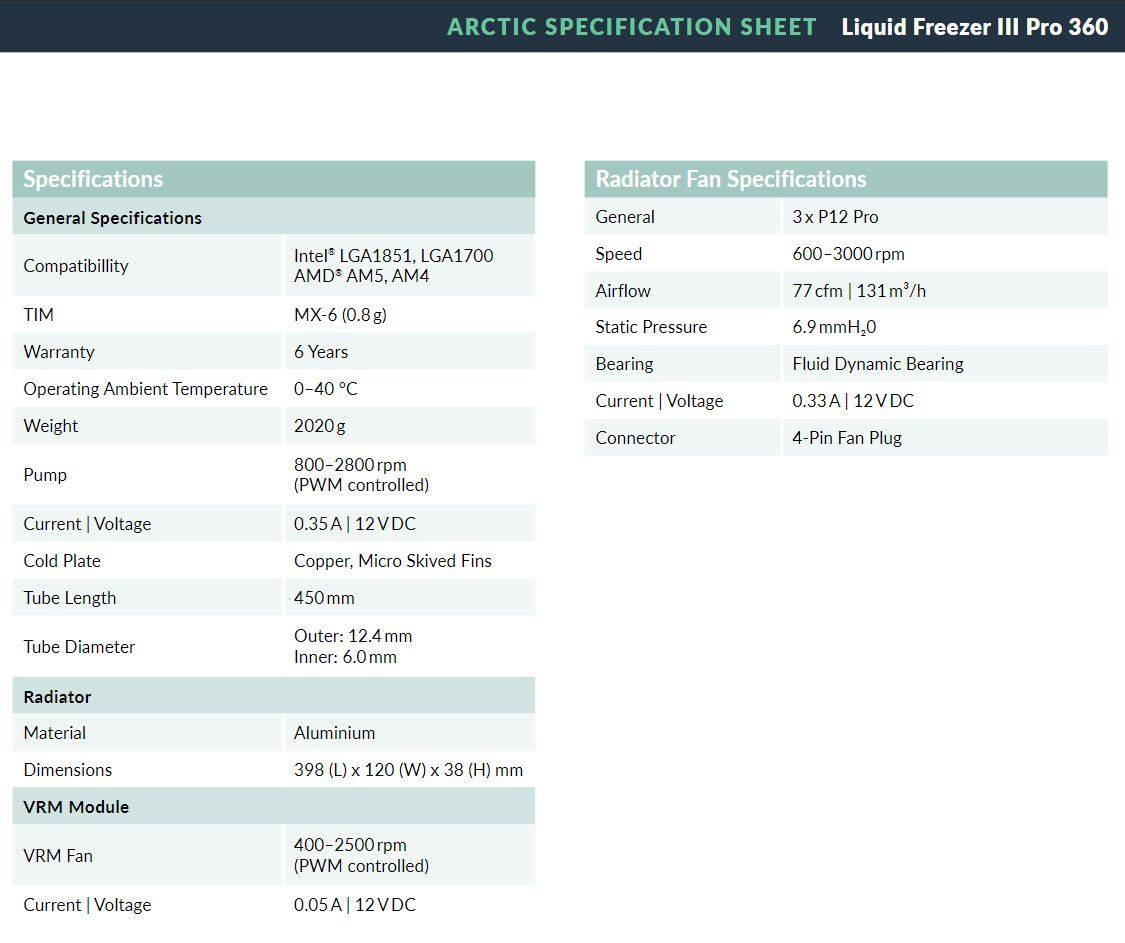Viewport: 1125px width, 943px height.
Task: Select the 3 x P12 Pro fan value
Action: pos(835,217)
